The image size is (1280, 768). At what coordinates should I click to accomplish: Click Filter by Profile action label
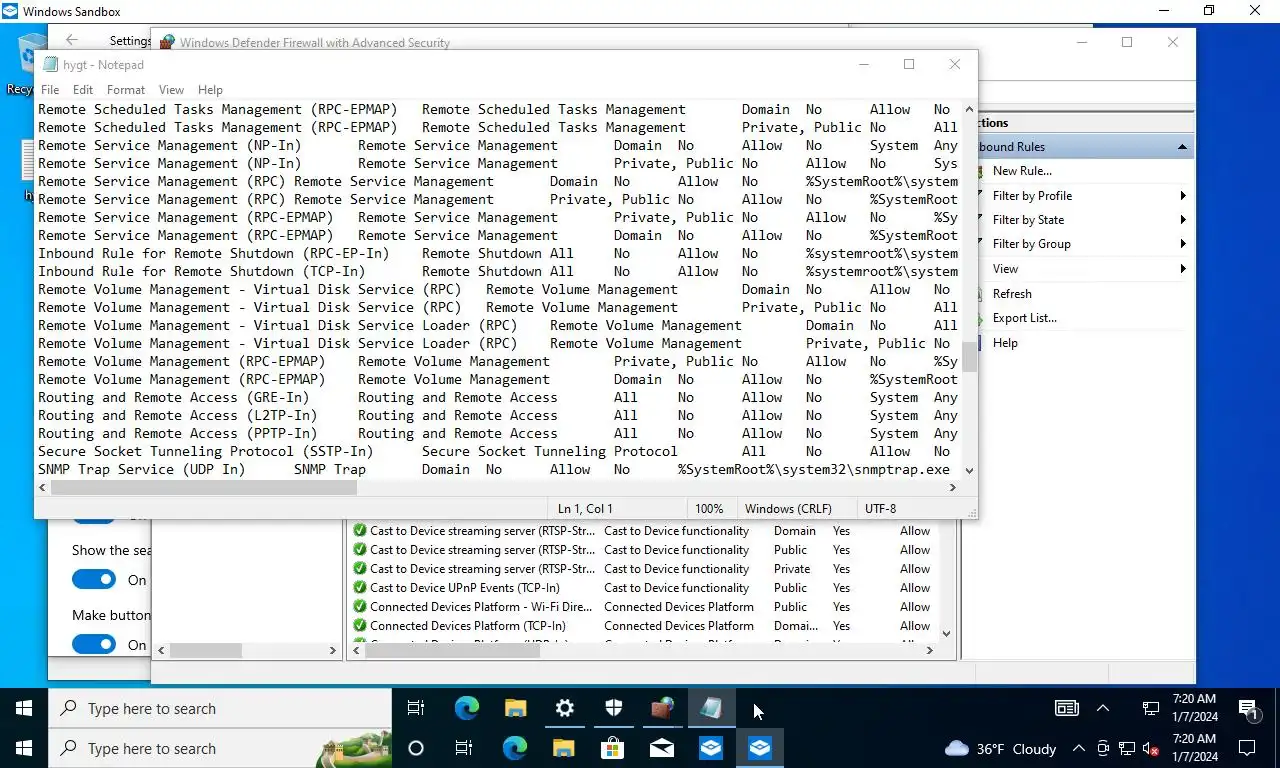(x=1032, y=196)
